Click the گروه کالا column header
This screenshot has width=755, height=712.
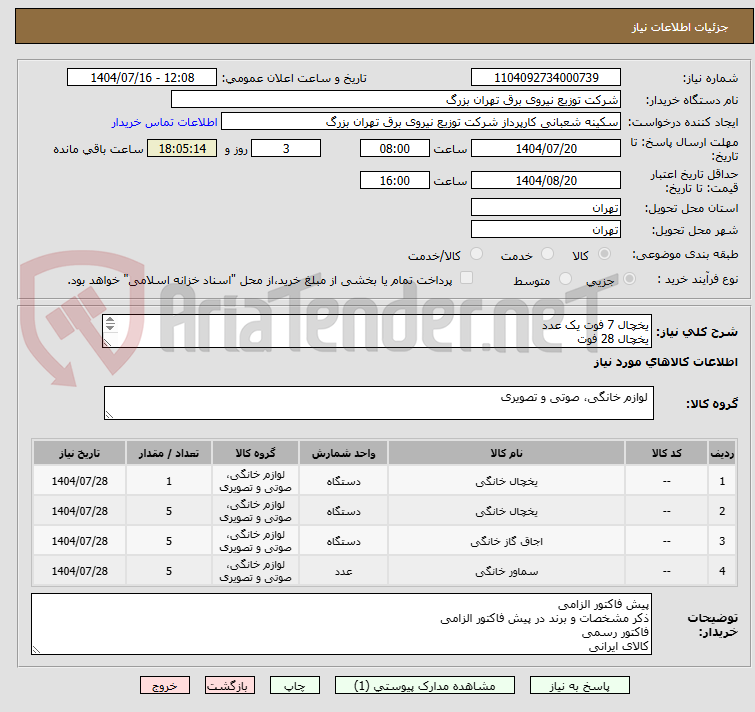255,453
